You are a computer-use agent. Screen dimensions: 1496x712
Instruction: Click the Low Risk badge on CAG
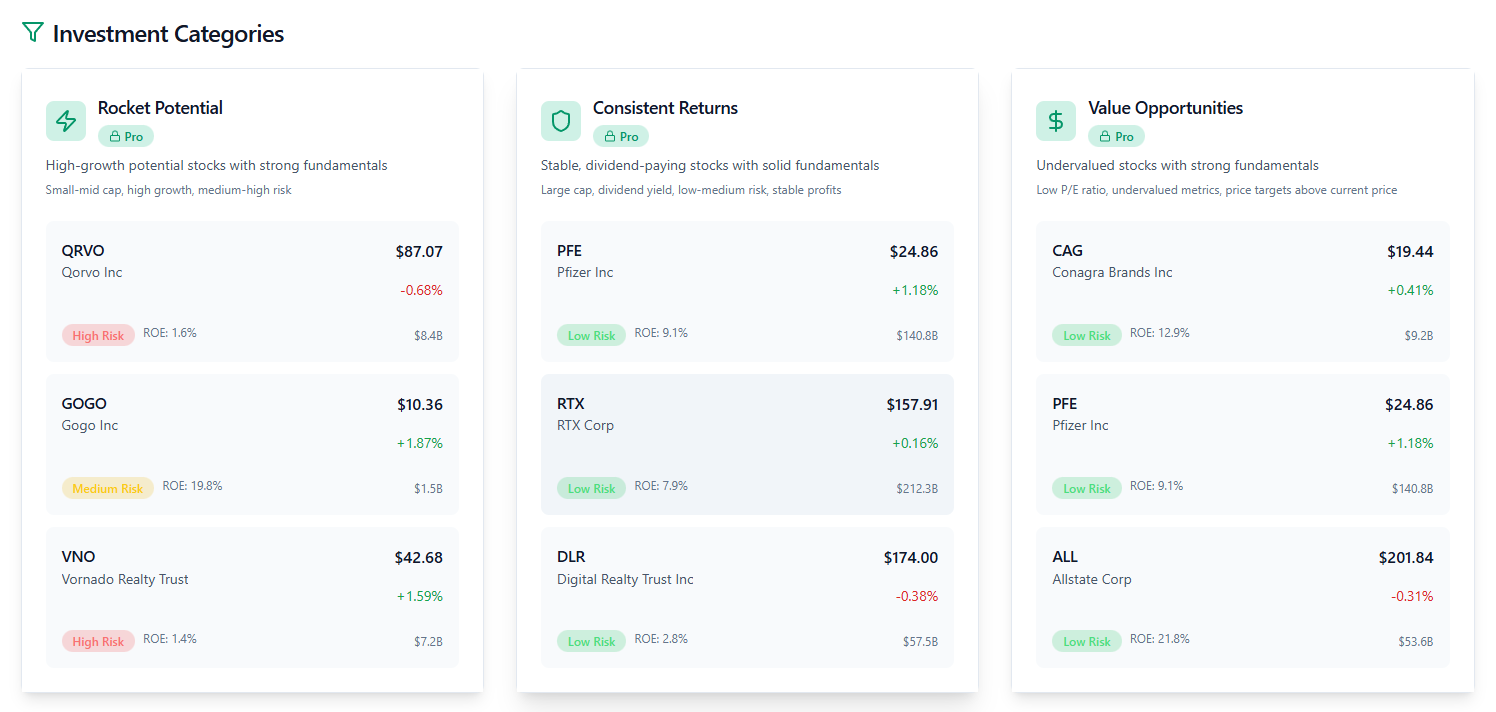(x=1086, y=335)
